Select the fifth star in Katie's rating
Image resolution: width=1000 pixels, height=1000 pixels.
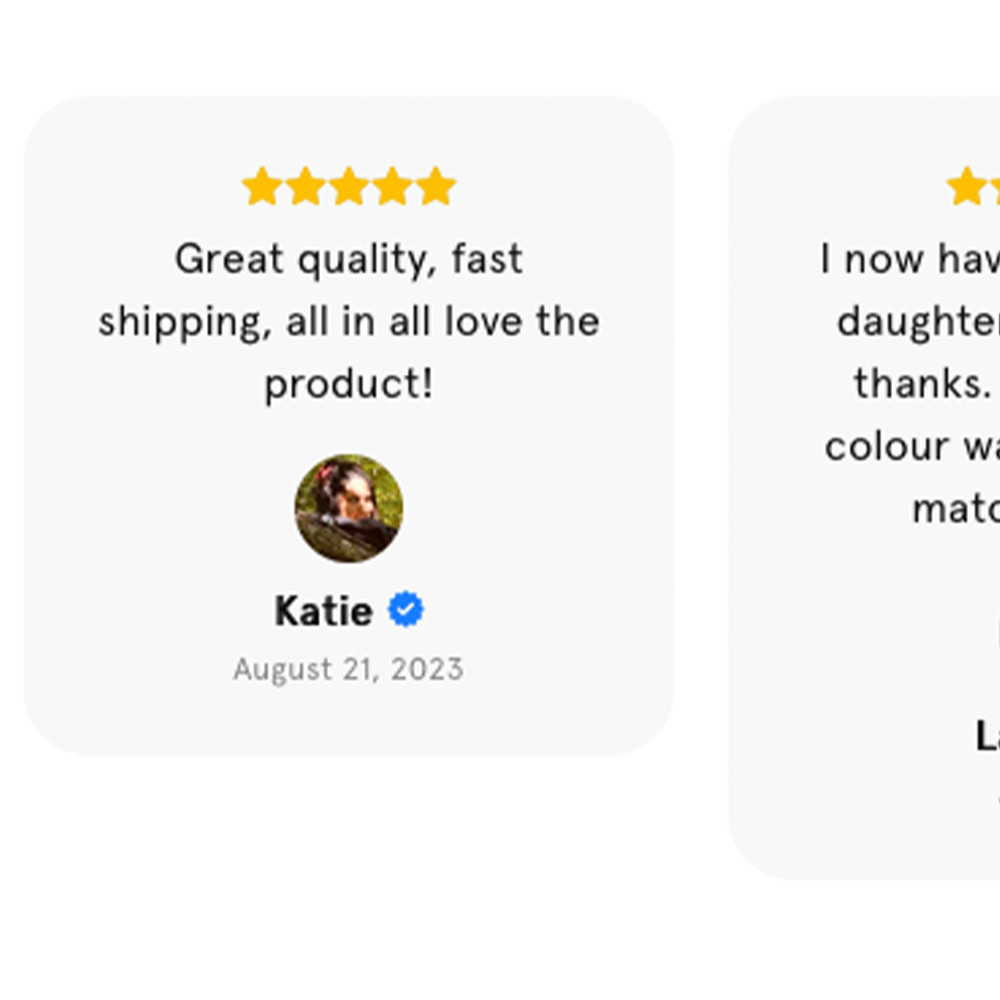tap(436, 187)
